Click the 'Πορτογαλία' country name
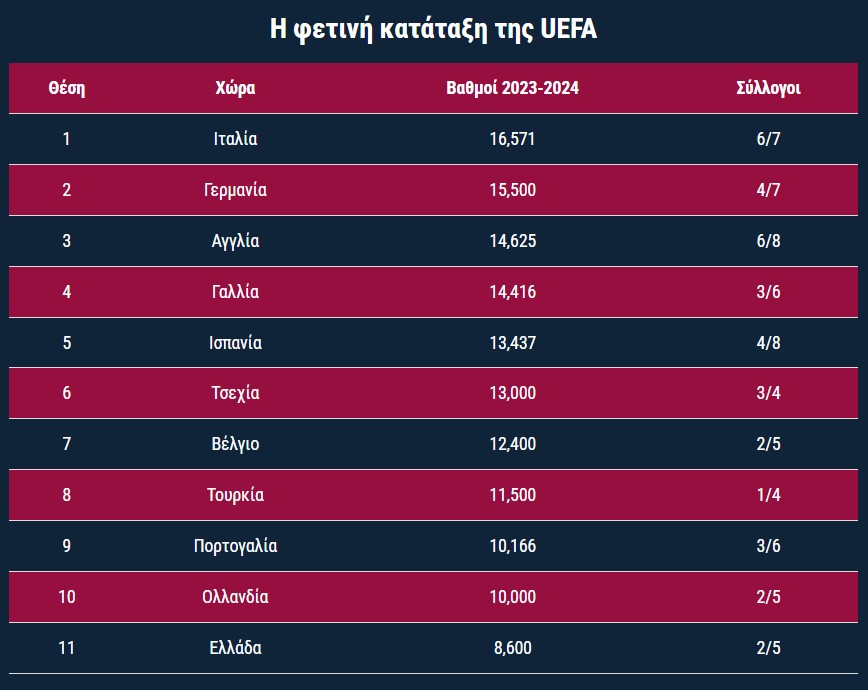868x690 pixels. point(235,546)
